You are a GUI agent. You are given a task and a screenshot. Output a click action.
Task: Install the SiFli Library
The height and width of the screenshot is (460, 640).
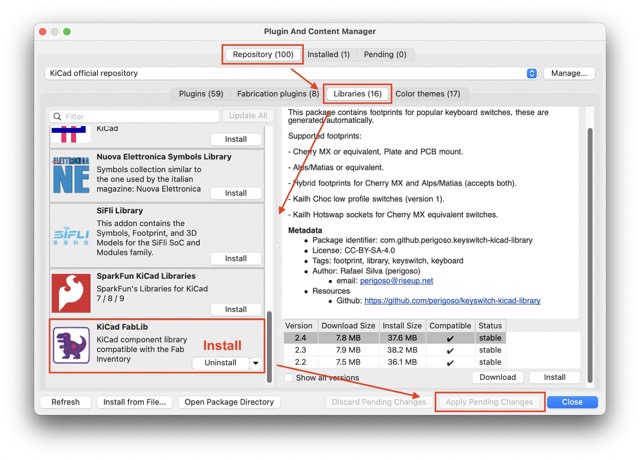tap(236, 258)
